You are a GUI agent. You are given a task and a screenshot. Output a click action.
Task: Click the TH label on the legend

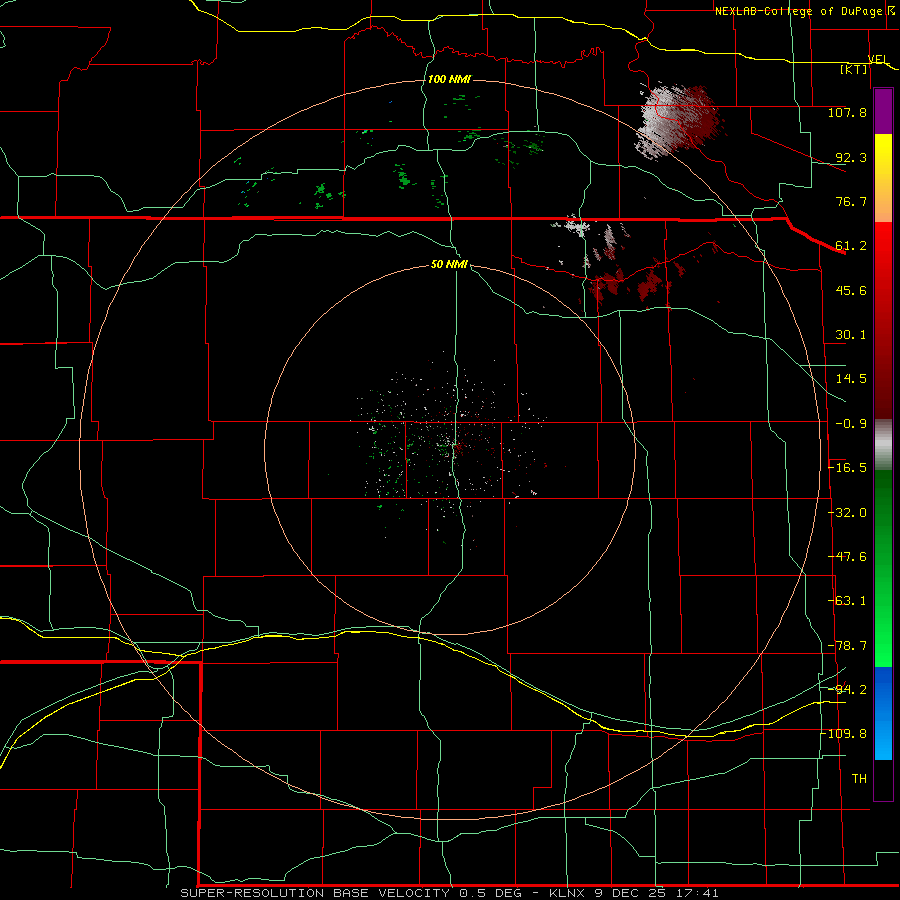[859, 779]
